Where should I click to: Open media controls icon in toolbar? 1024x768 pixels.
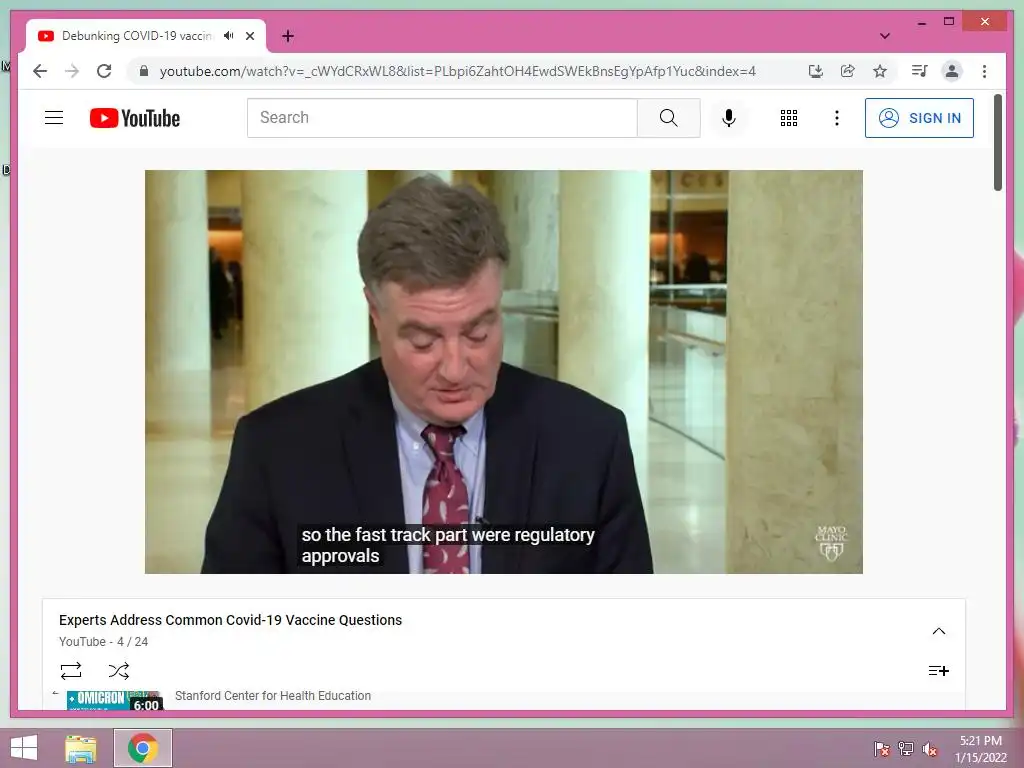[x=920, y=71]
